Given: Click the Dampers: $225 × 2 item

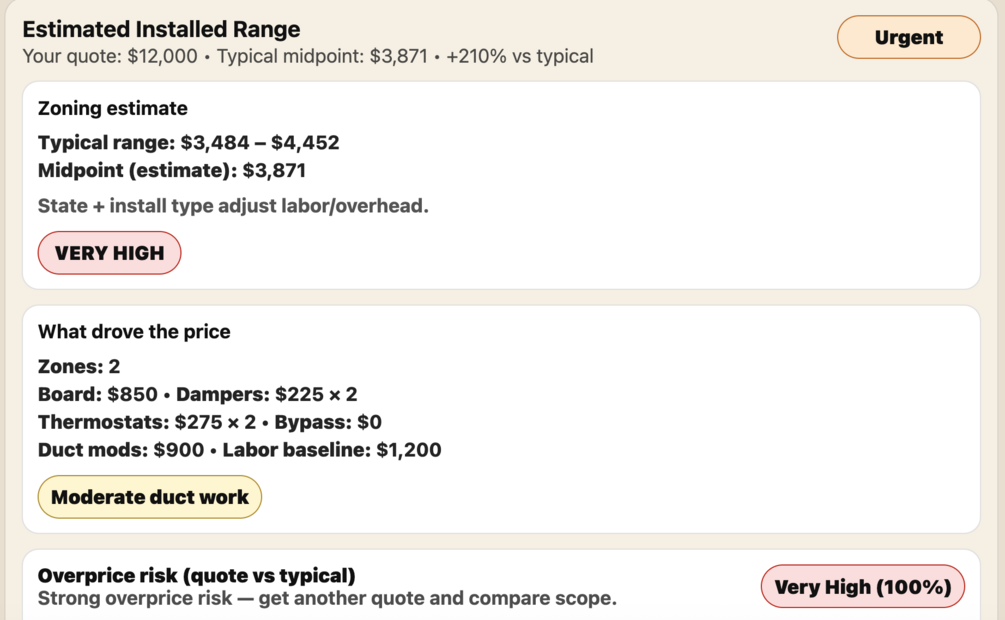Looking at the screenshot, I should click(x=267, y=394).
